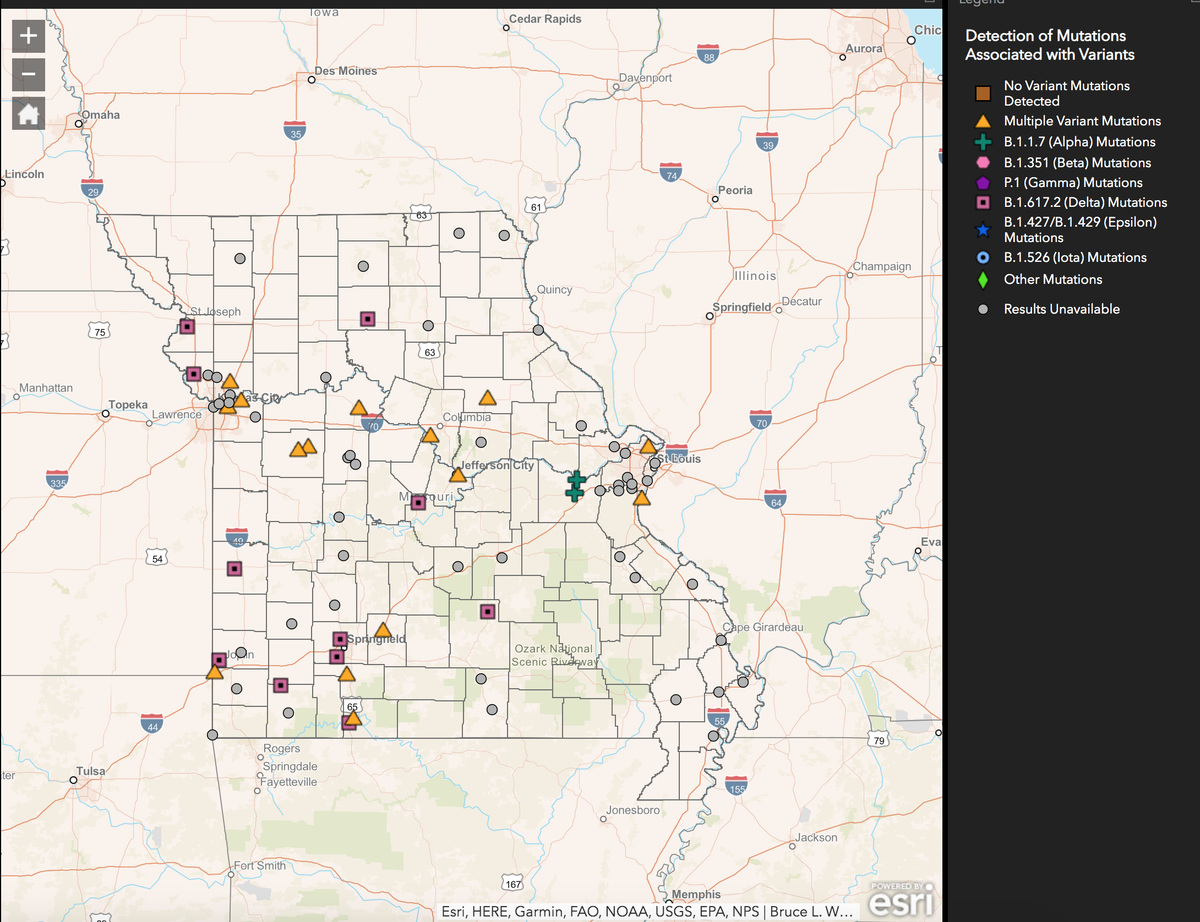Zoom in using the plus button
This screenshot has width=1200, height=922.
(x=28, y=37)
